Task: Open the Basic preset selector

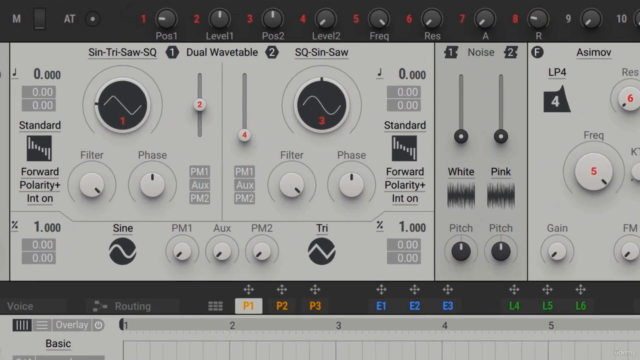Action: (x=58, y=344)
